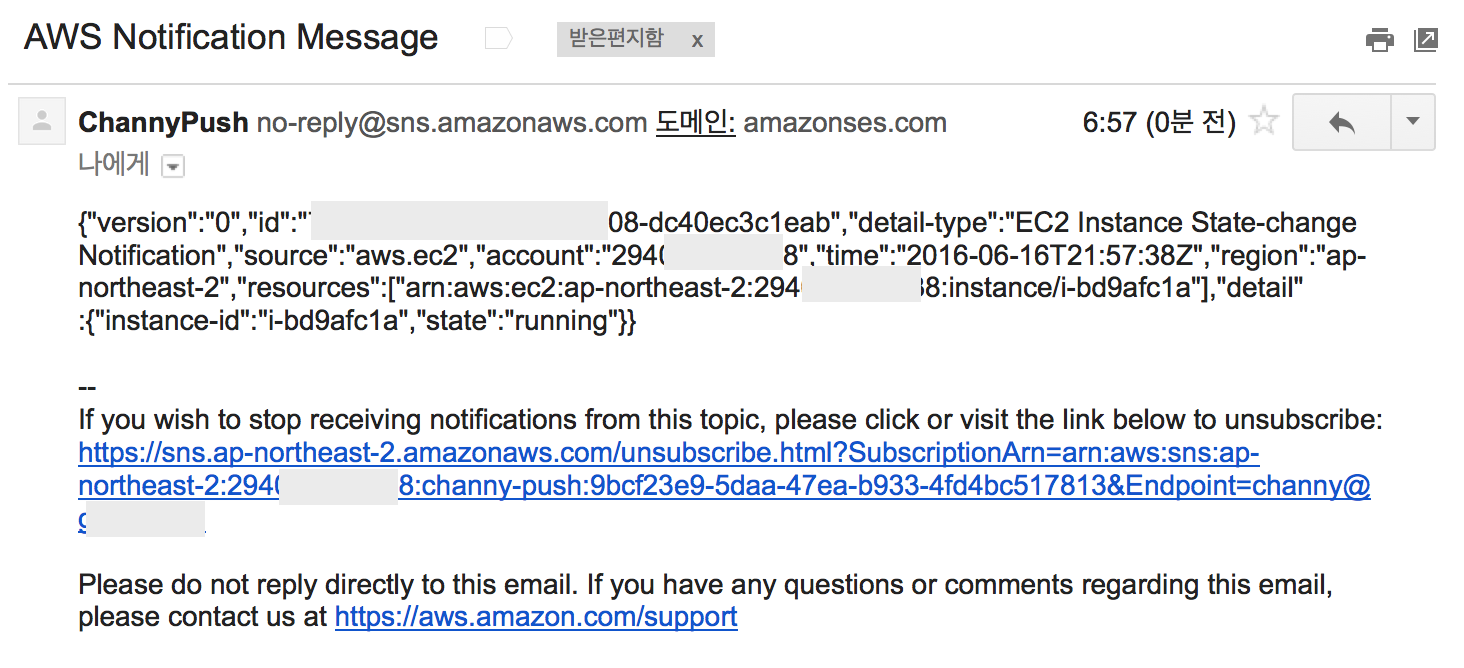The width and height of the screenshot is (1464, 668).
Task: Open email in new window icon
Action: (x=1426, y=40)
